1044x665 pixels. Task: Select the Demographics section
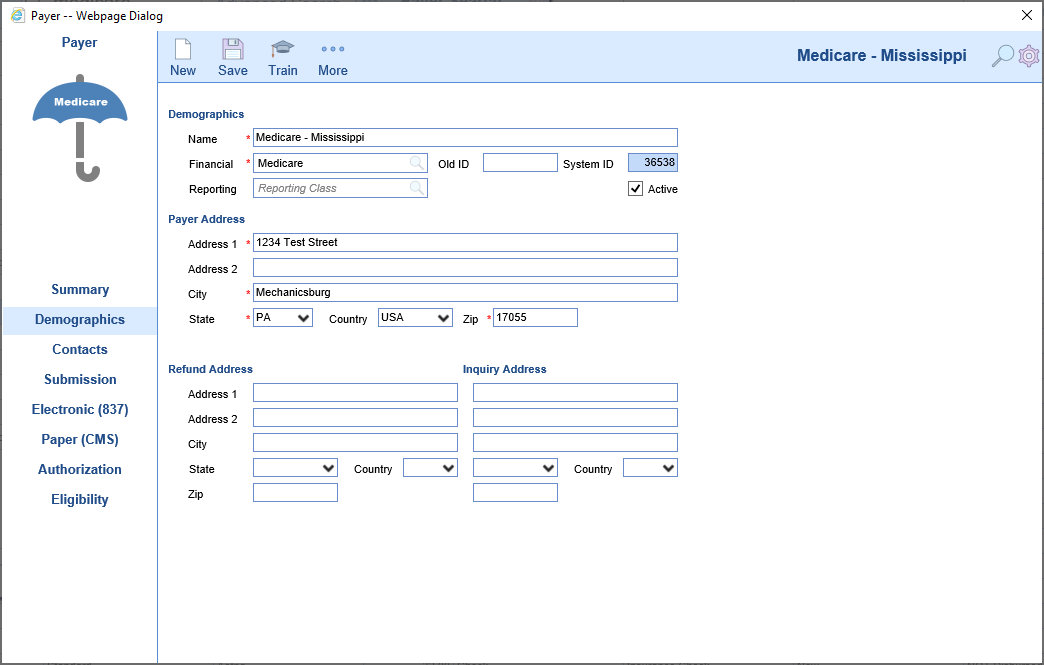(x=80, y=320)
